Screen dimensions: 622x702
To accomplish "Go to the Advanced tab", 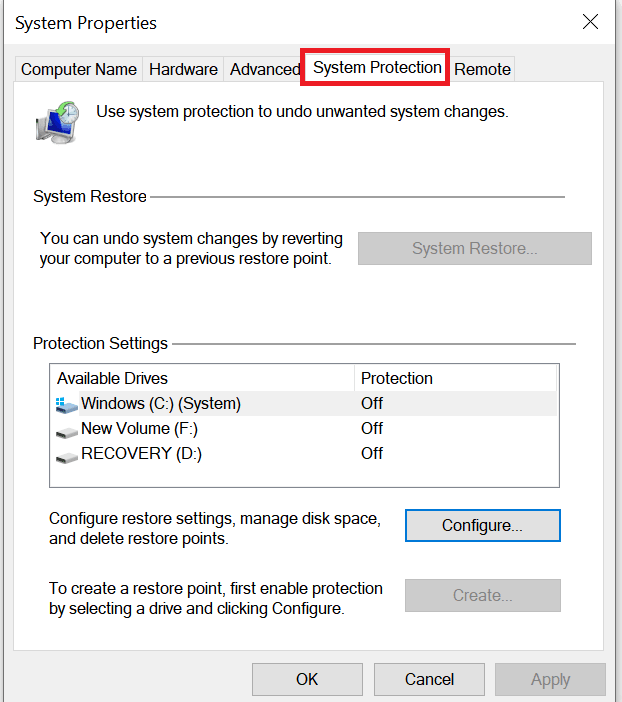I will pyautogui.click(x=264, y=69).
